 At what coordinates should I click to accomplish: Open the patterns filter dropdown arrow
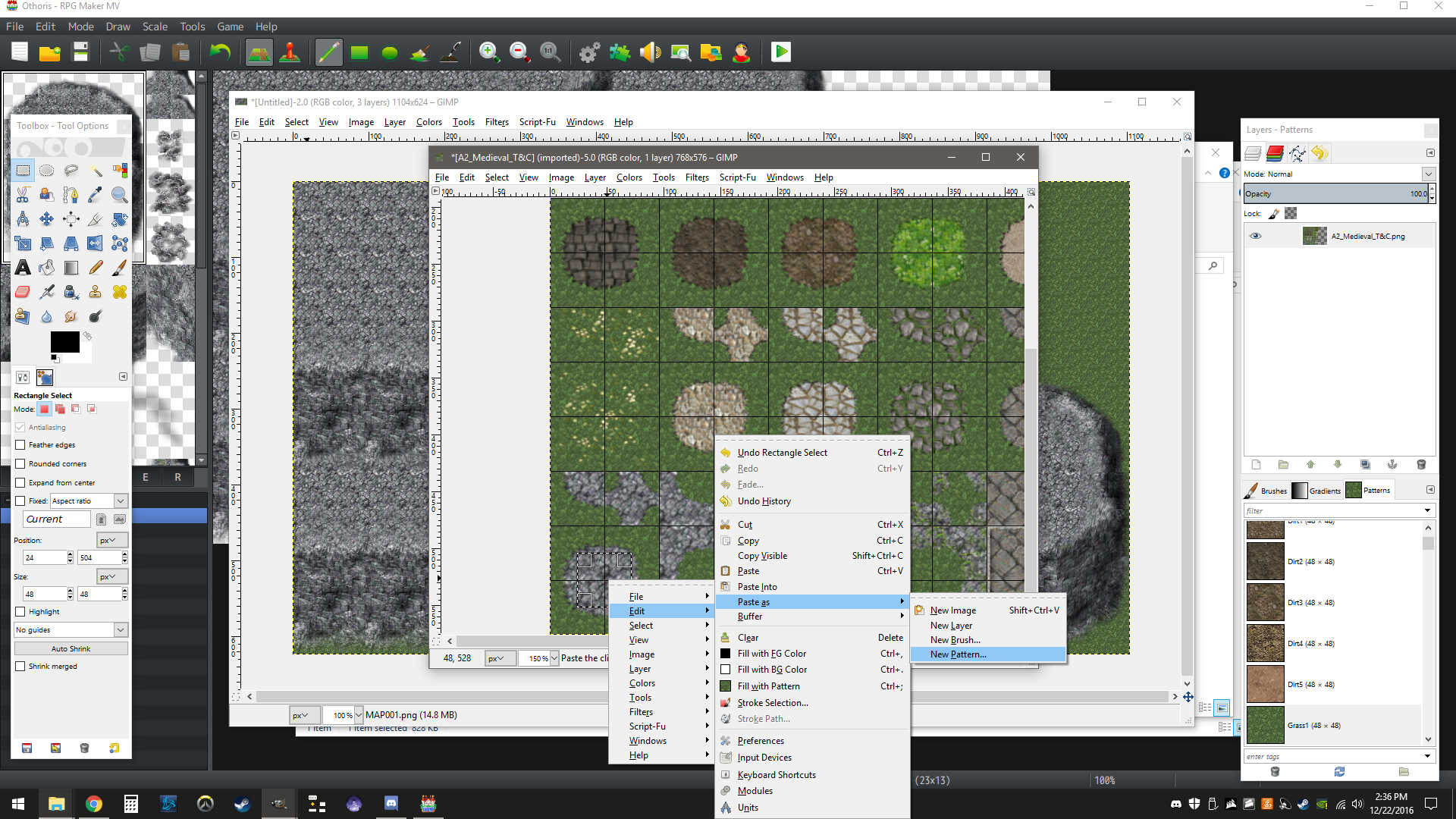[1427, 511]
